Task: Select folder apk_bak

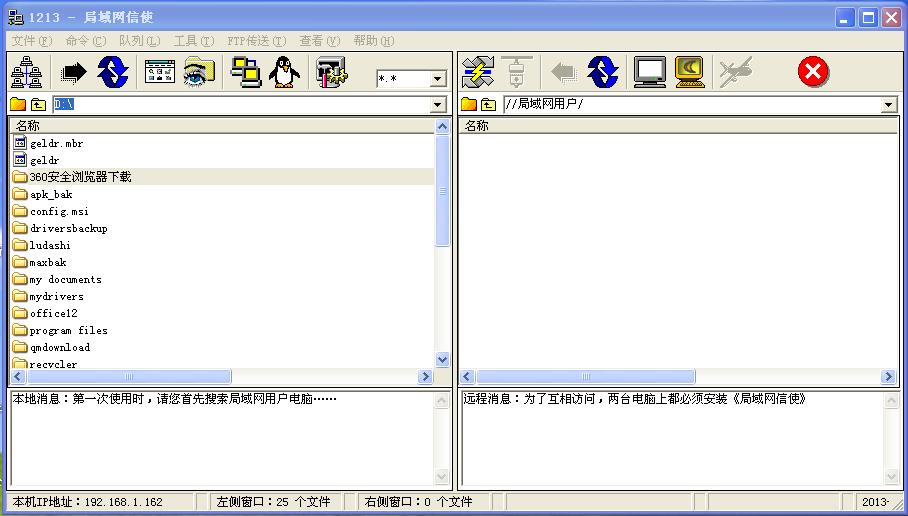Action: (51, 194)
